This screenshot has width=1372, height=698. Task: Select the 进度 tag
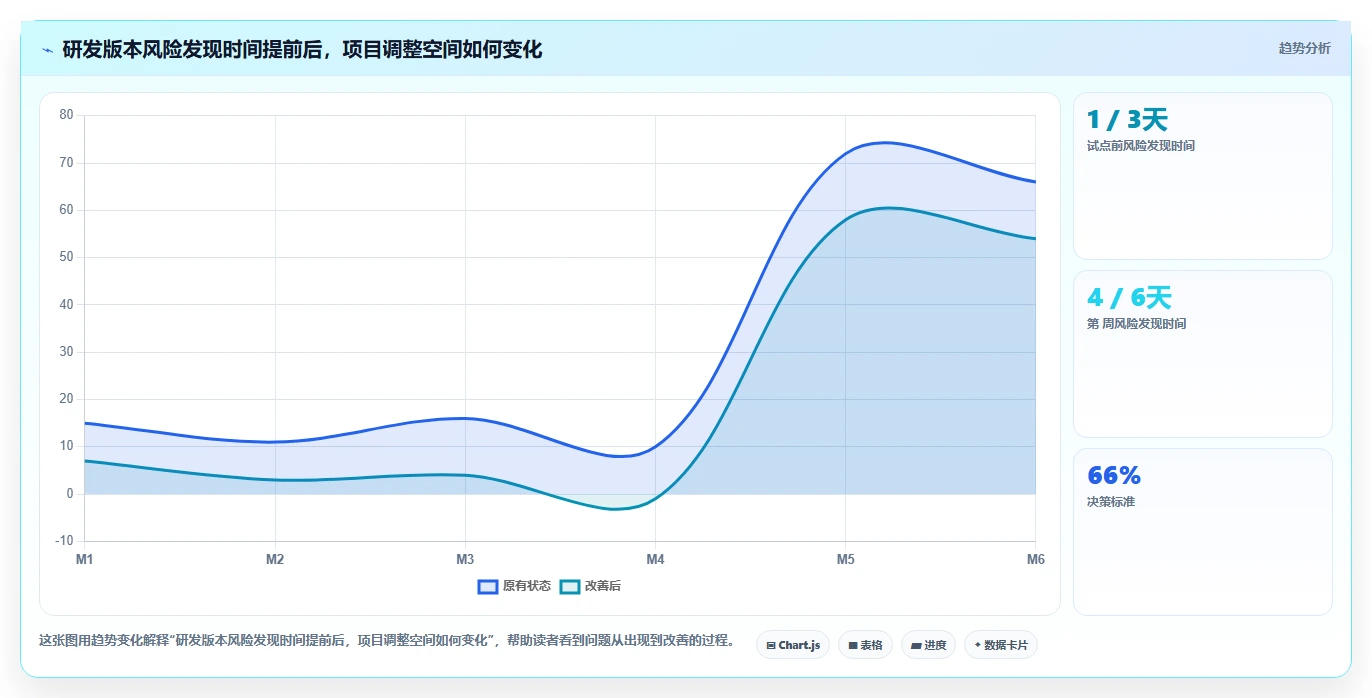pos(928,645)
